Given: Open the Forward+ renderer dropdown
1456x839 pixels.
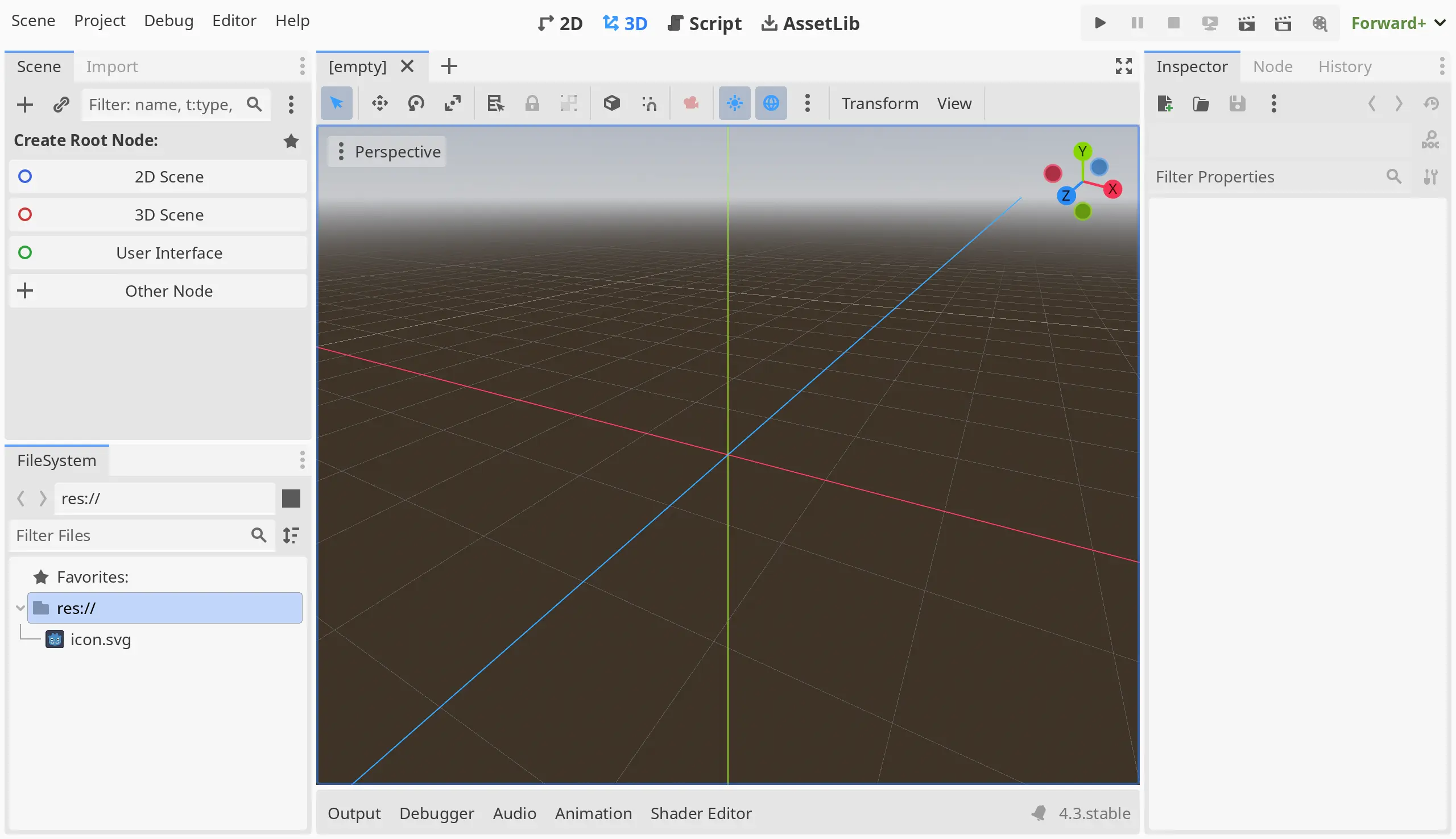Looking at the screenshot, I should point(1398,23).
